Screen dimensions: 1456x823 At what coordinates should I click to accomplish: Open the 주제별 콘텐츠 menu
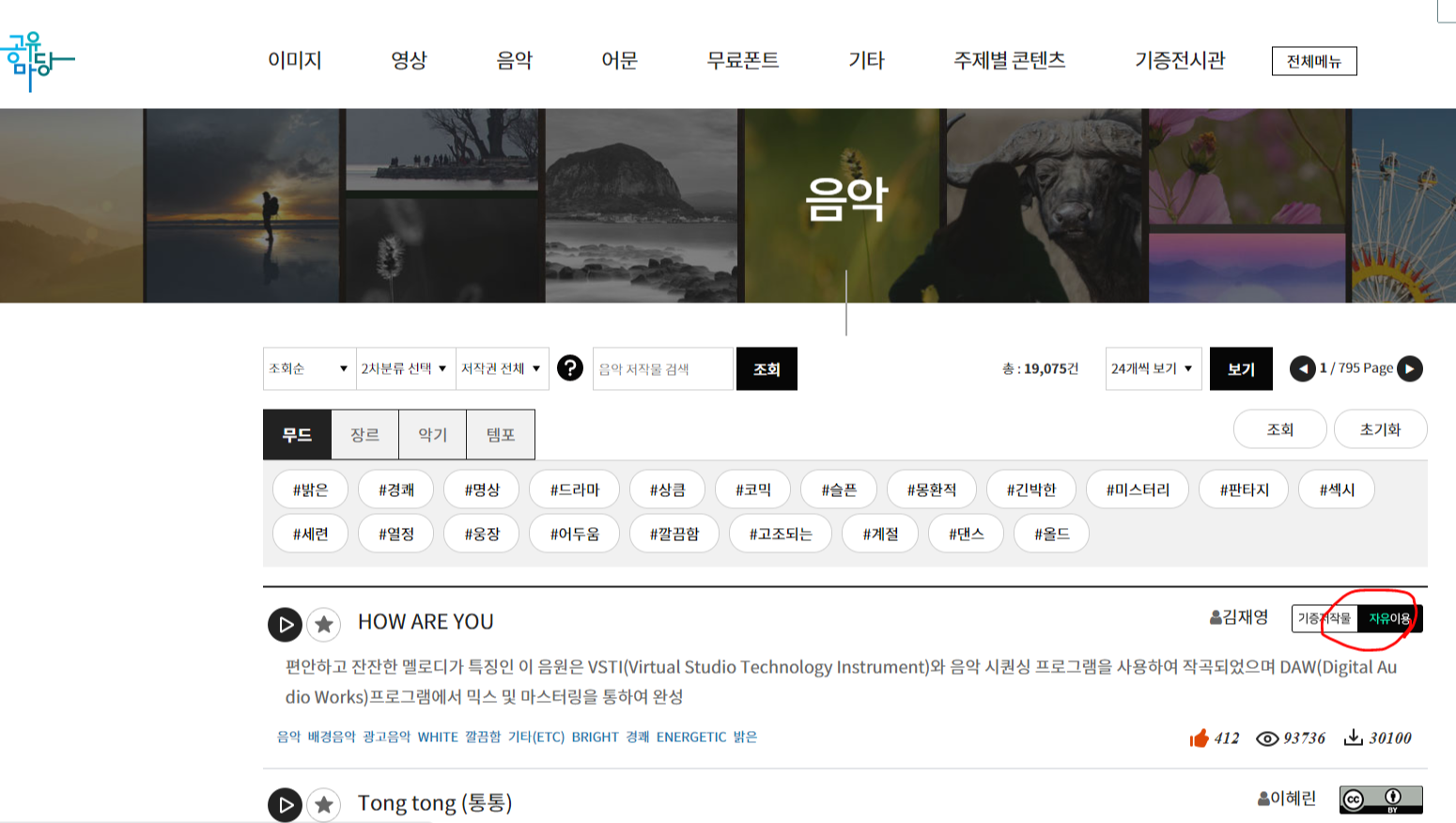click(x=1010, y=60)
